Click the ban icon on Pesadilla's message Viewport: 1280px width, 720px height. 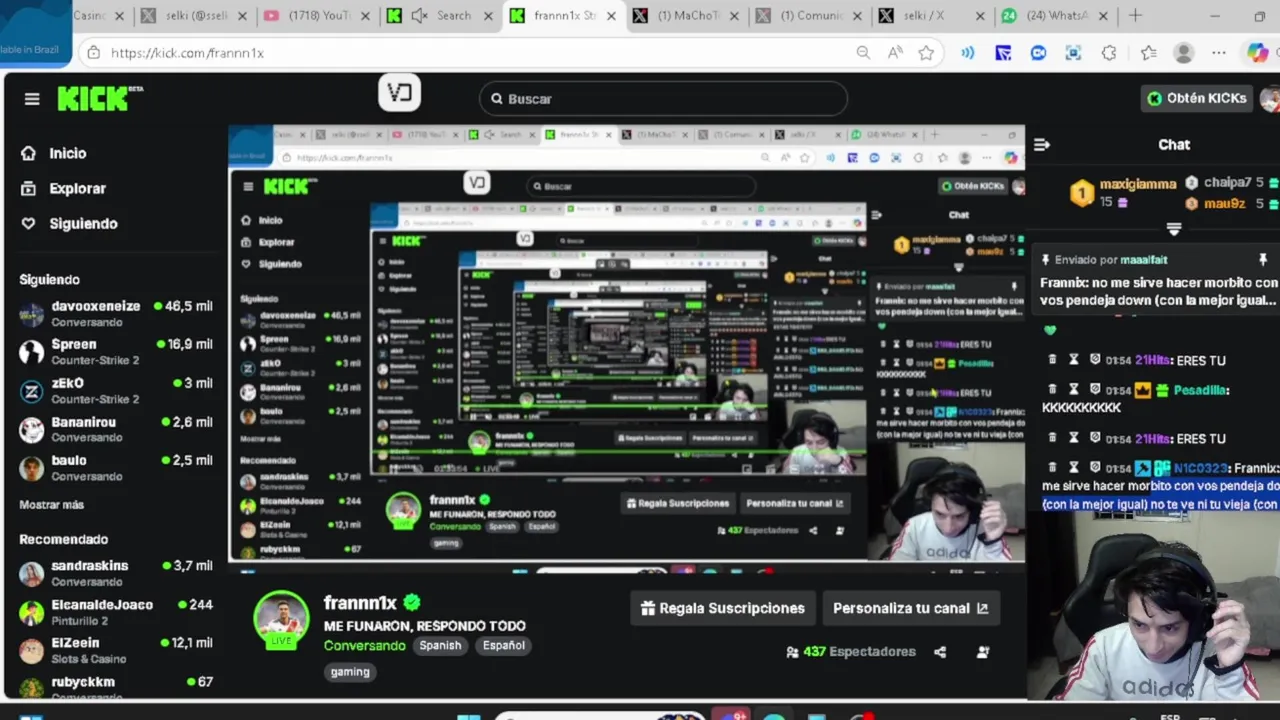tap(1095, 390)
